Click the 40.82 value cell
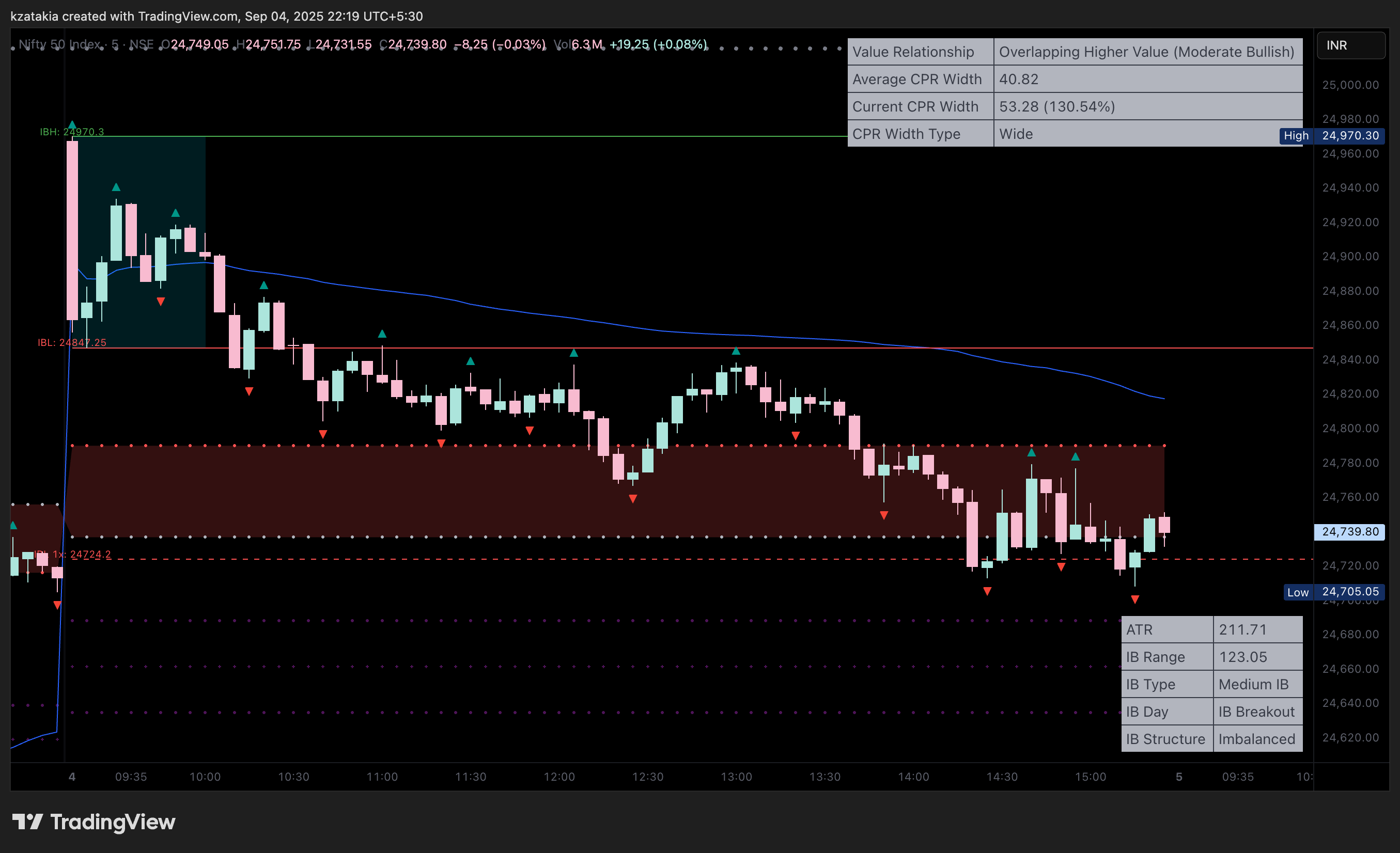The width and height of the screenshot is (1400, 853). point(1148,79)
